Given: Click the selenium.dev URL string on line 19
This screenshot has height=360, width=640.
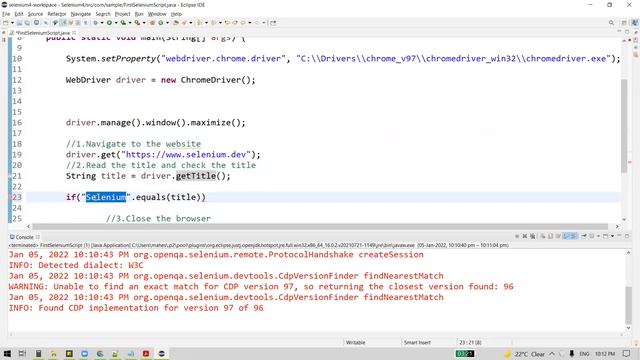Looking at the screenshot, I should (186, 155).
